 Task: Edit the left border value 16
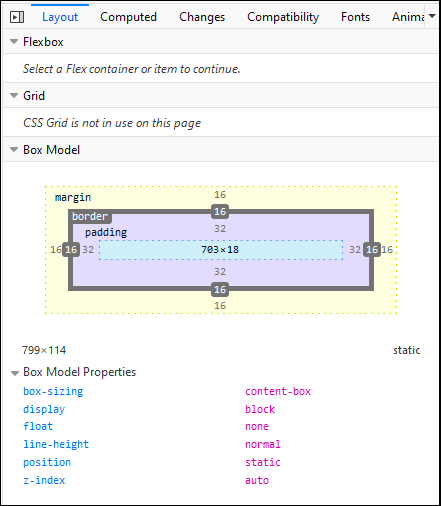71,249
